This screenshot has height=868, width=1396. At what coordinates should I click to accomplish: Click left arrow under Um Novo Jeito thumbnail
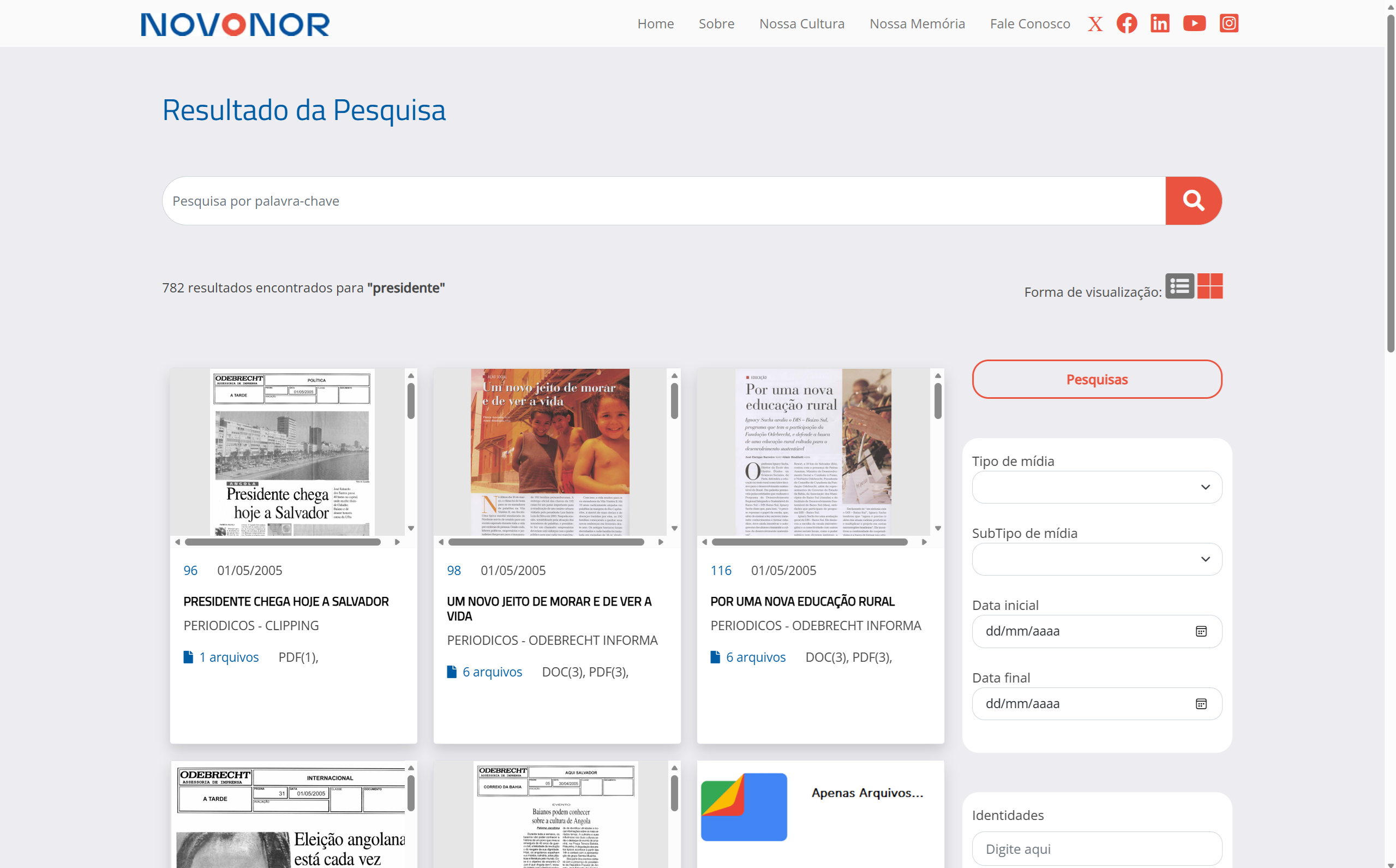(x=441, y=542)
